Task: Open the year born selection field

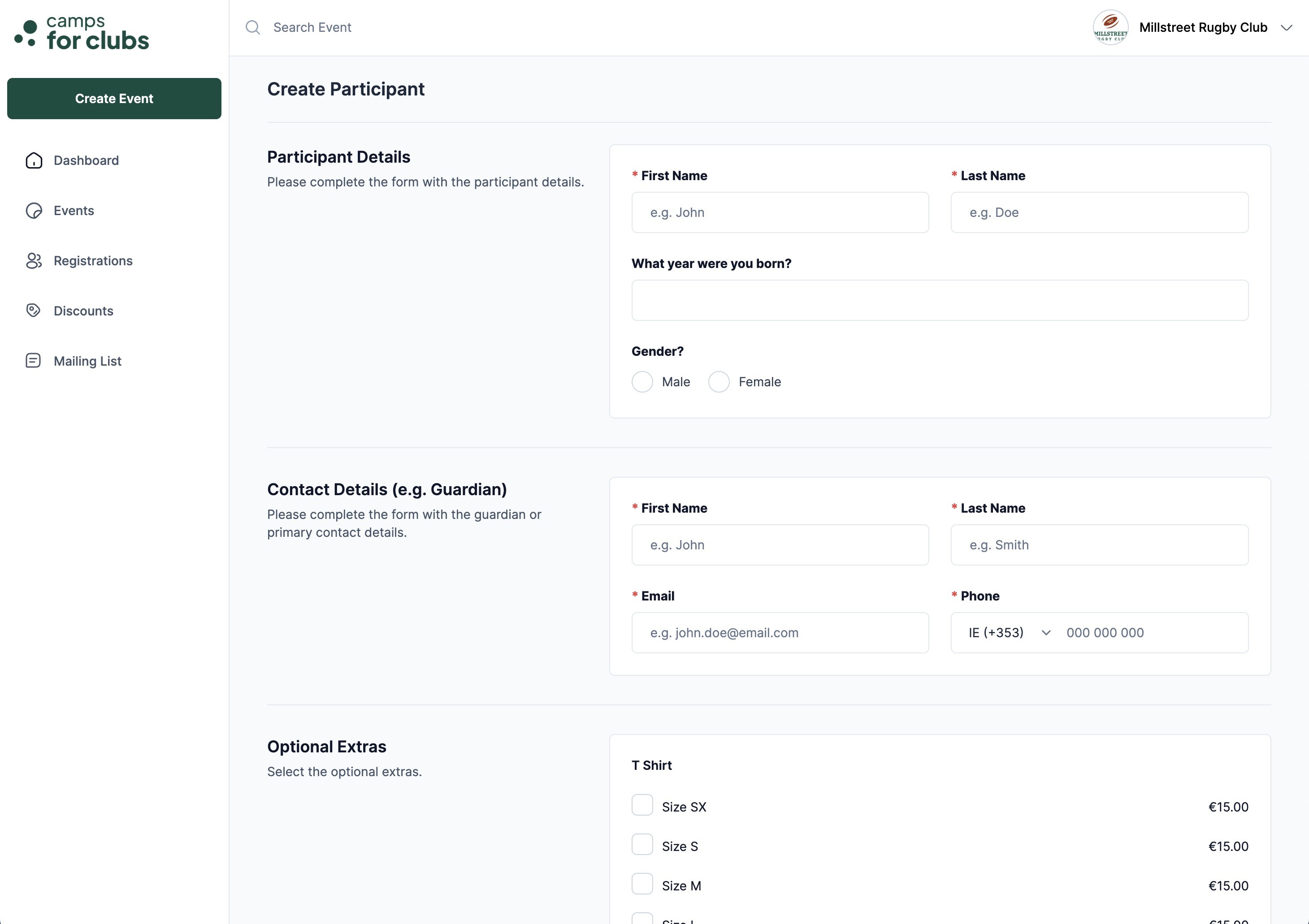Action: 939,300
